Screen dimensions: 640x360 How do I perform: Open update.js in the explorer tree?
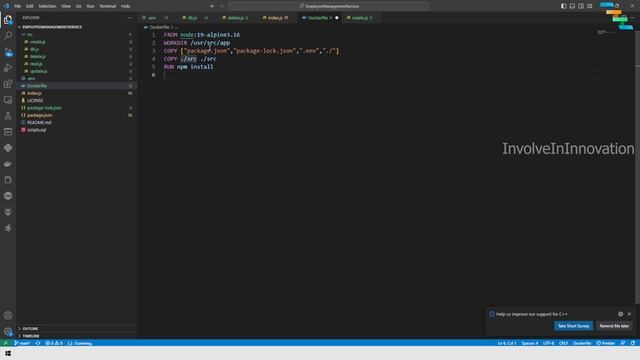point(38,71)
